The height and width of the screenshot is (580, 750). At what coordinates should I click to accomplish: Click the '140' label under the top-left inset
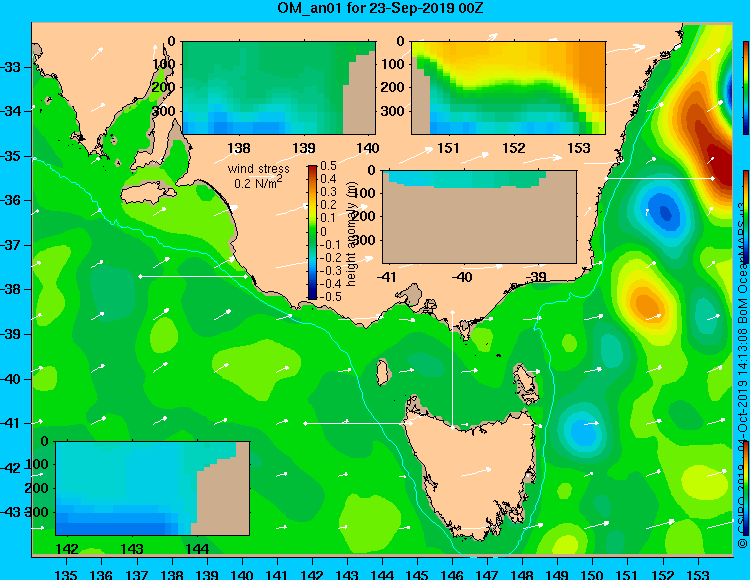tap(367, 148)
